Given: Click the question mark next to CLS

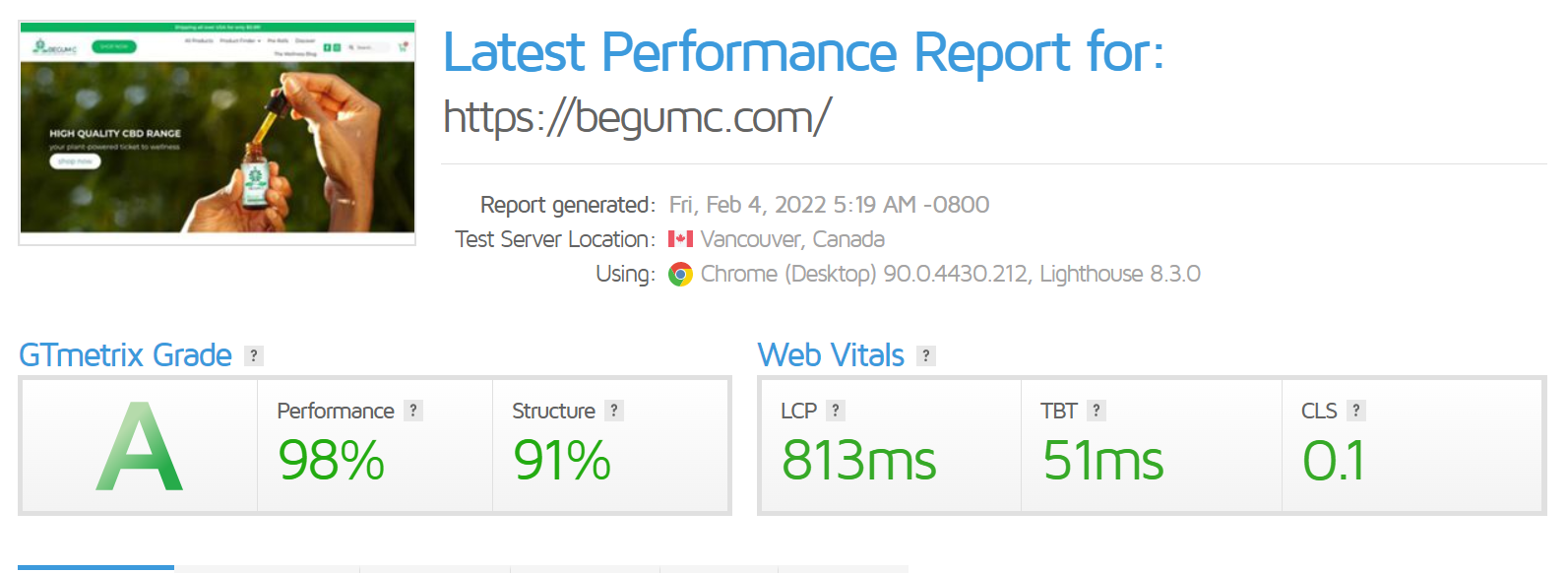Looking at the screenshot, I should [x=1355, y=411].
